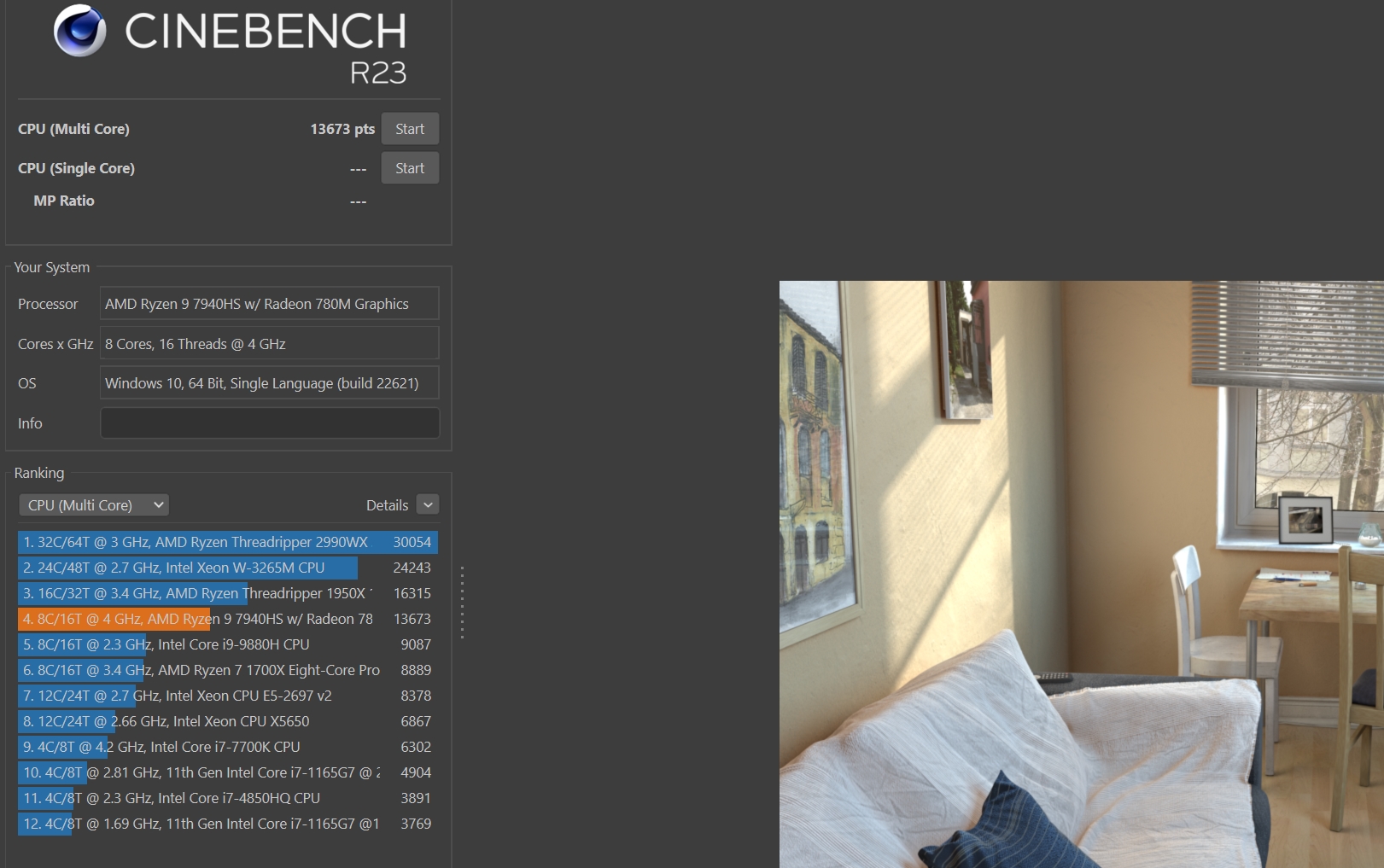Select the Threadripper 1950X ranking row
Image resolution: width=1384 pixels, height=868 pixels.
[x=227, y=593]
